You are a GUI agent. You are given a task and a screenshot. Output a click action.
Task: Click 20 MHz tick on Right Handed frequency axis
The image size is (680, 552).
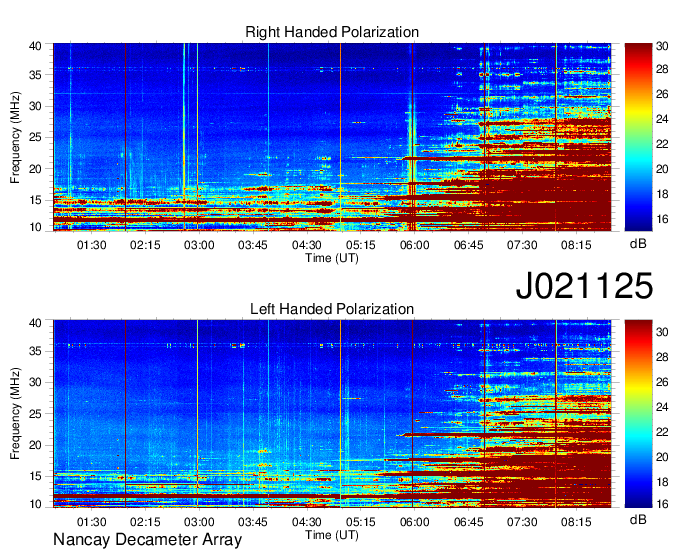click(x=35, y=169)
